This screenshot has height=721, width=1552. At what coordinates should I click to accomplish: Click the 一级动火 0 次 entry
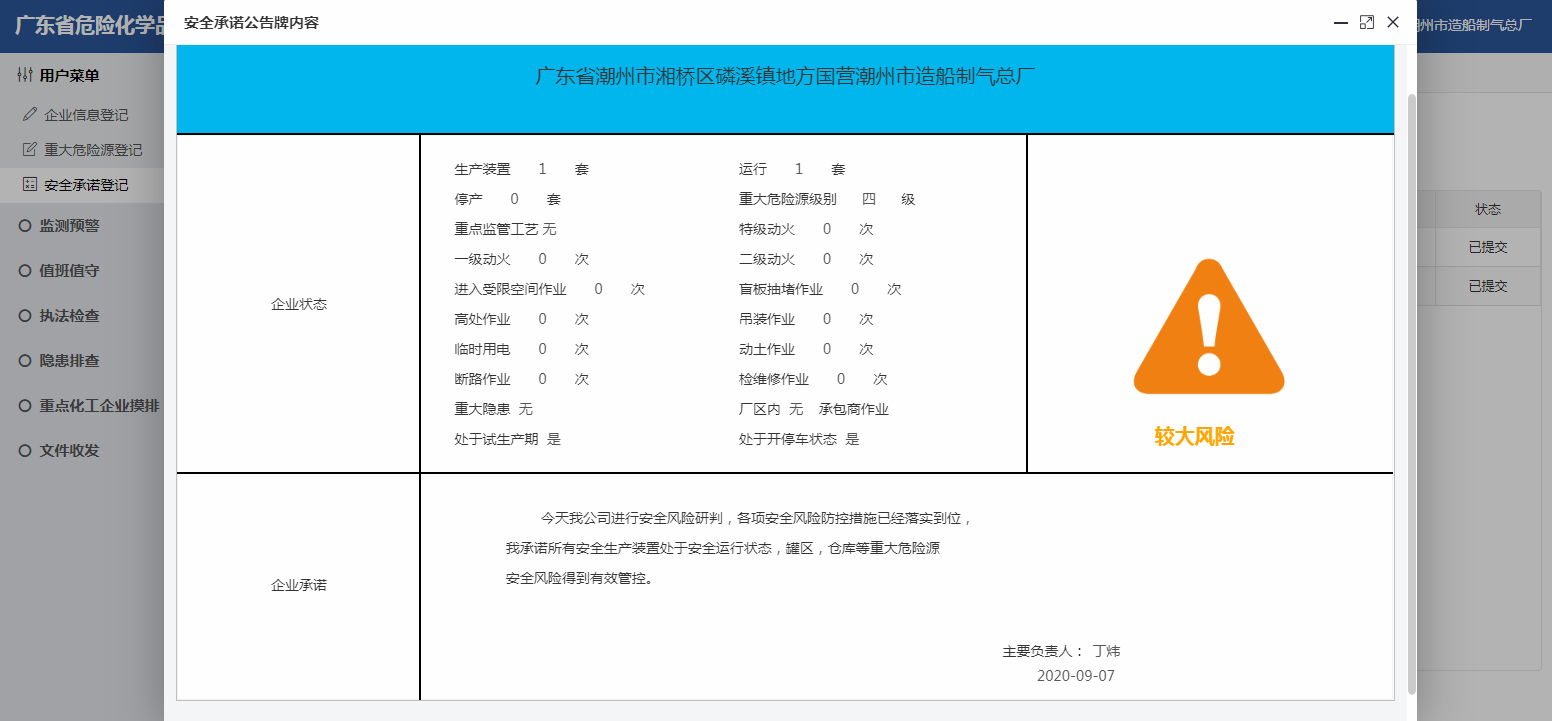point(522,259)
